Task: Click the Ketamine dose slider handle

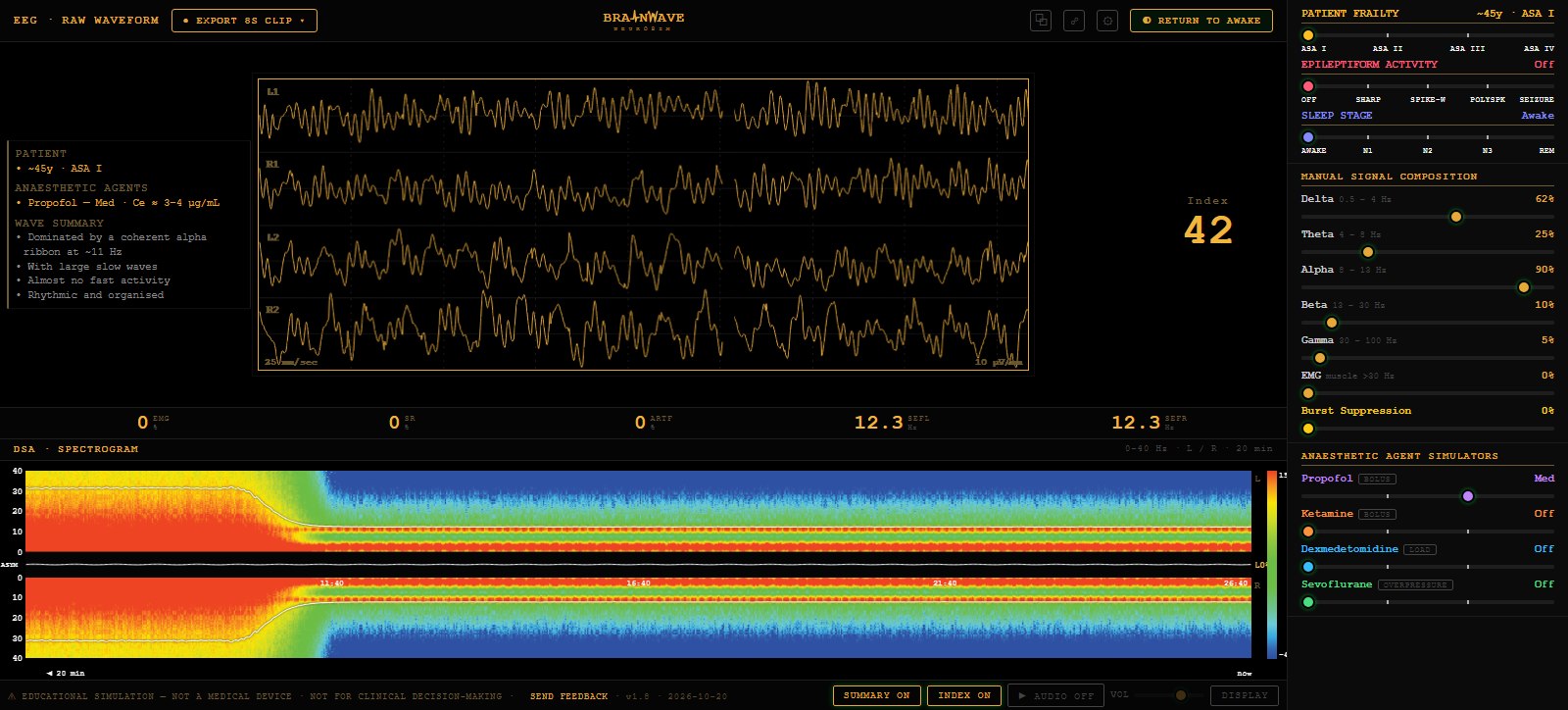Action: coord(1308,532)
